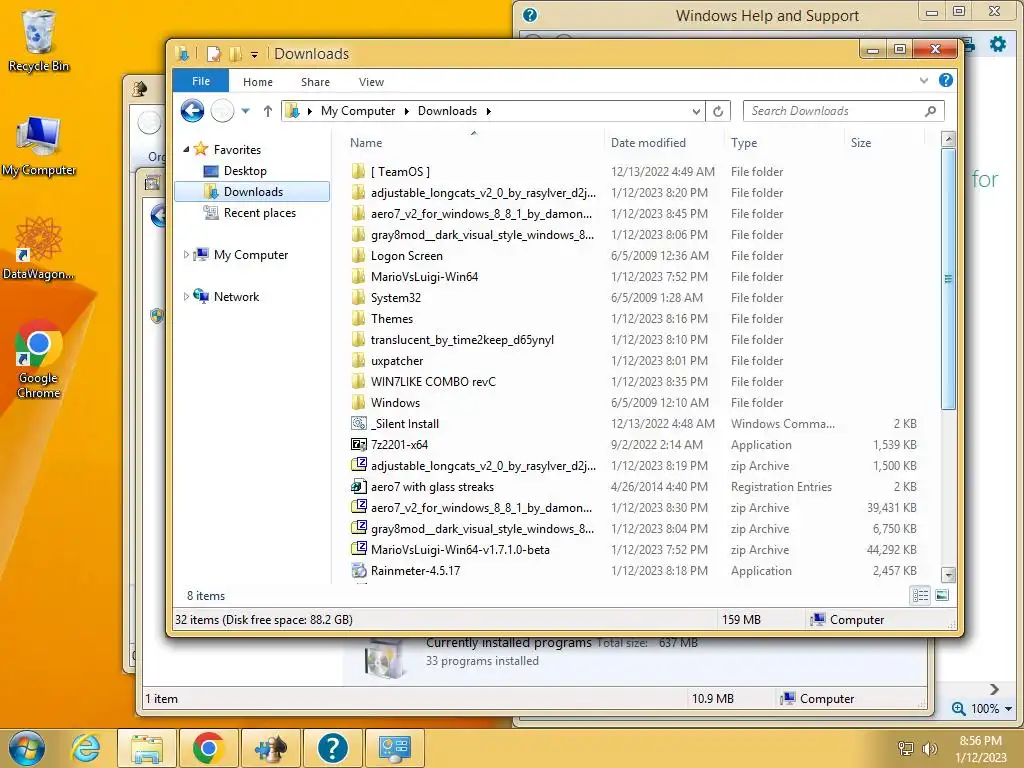Open Help and Support taskbar button

[x=332, y=748]
